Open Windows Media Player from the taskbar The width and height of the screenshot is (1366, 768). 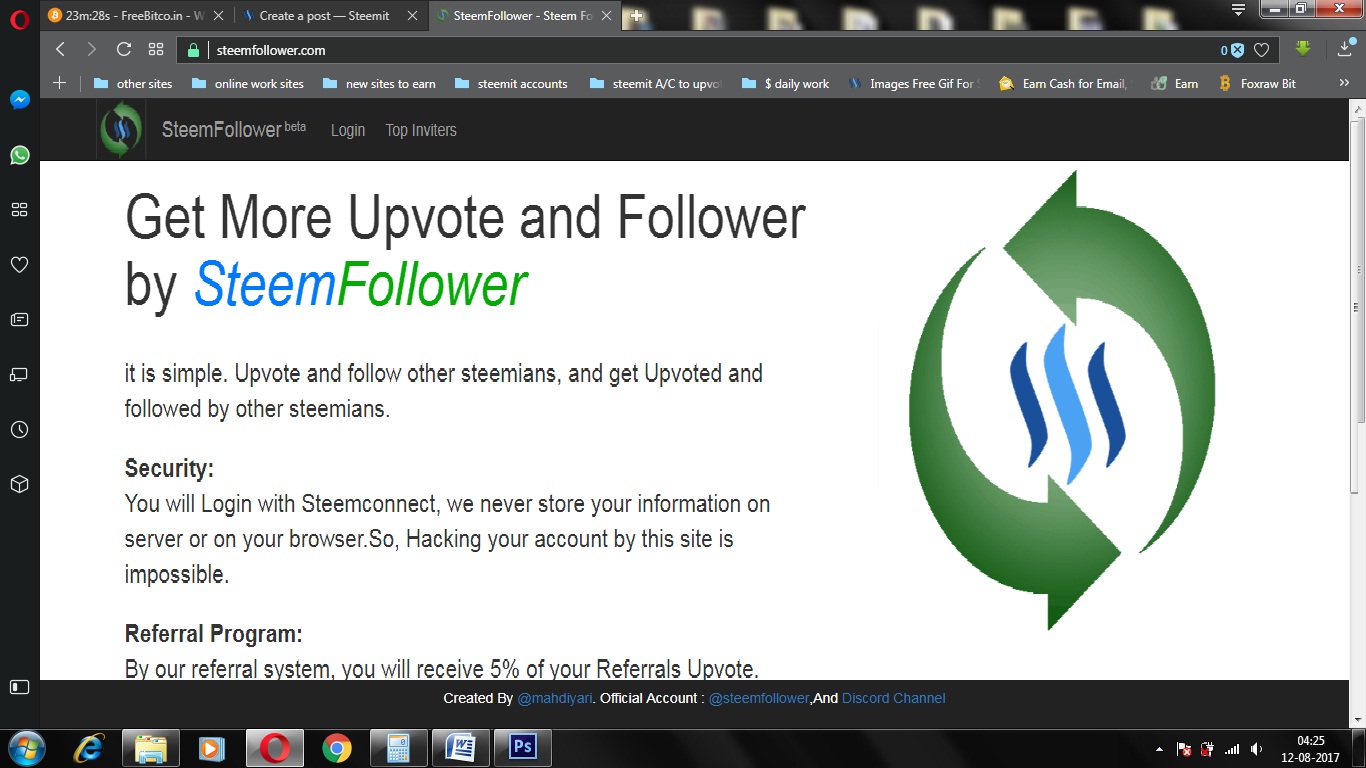click(212, 748)
